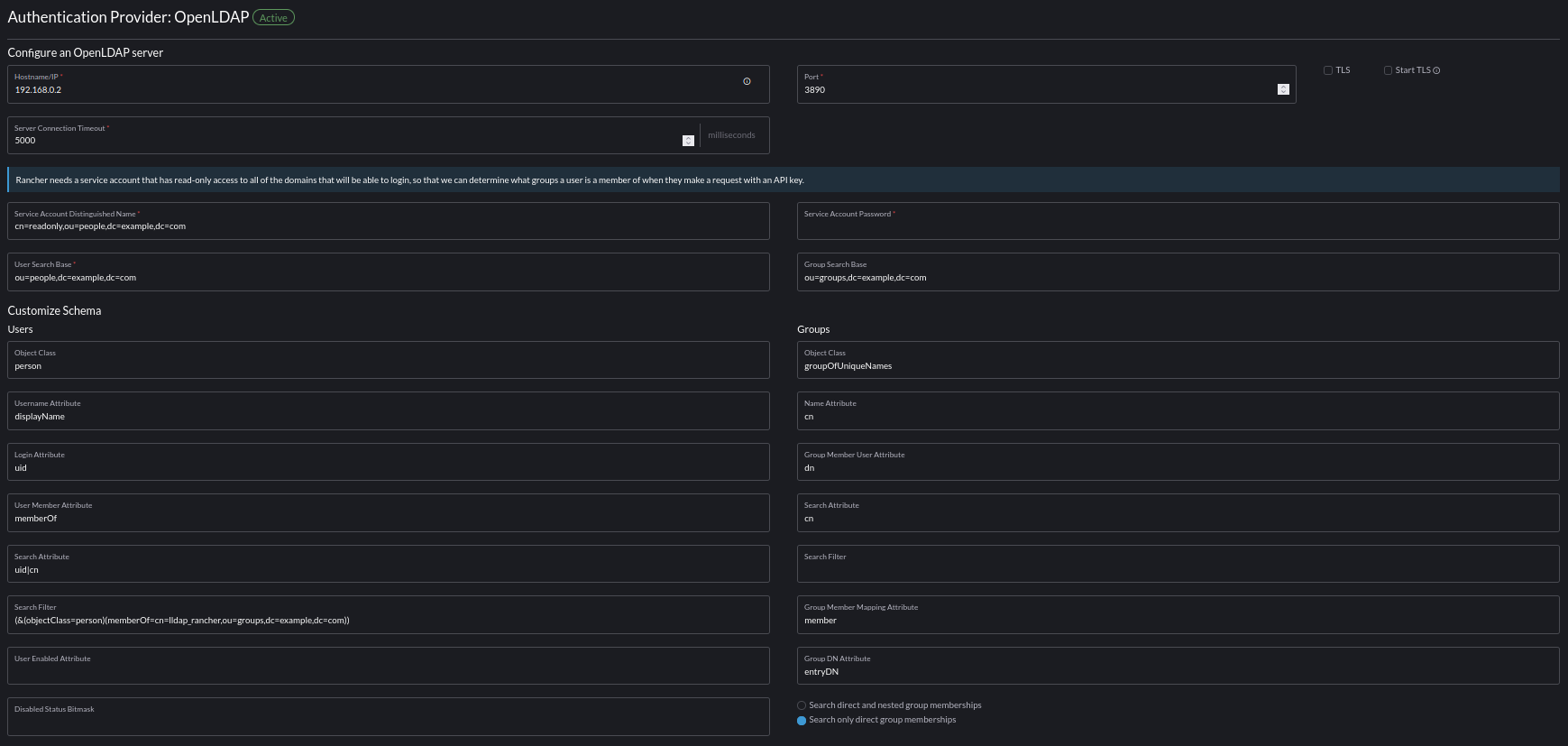
Task: Edit the Group Search Base field
Action: point(1178,272)
